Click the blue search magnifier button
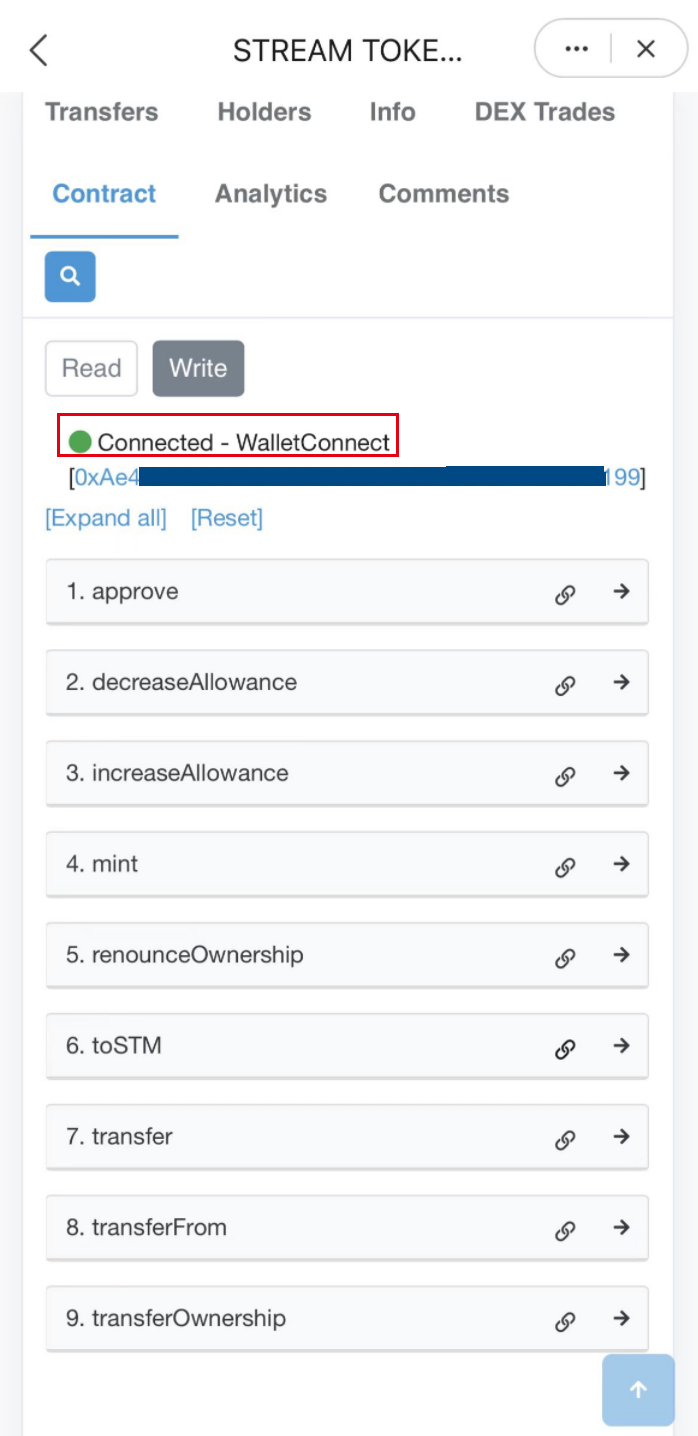This screenshot has width=698, height=1436. click(x=70, y=276)
